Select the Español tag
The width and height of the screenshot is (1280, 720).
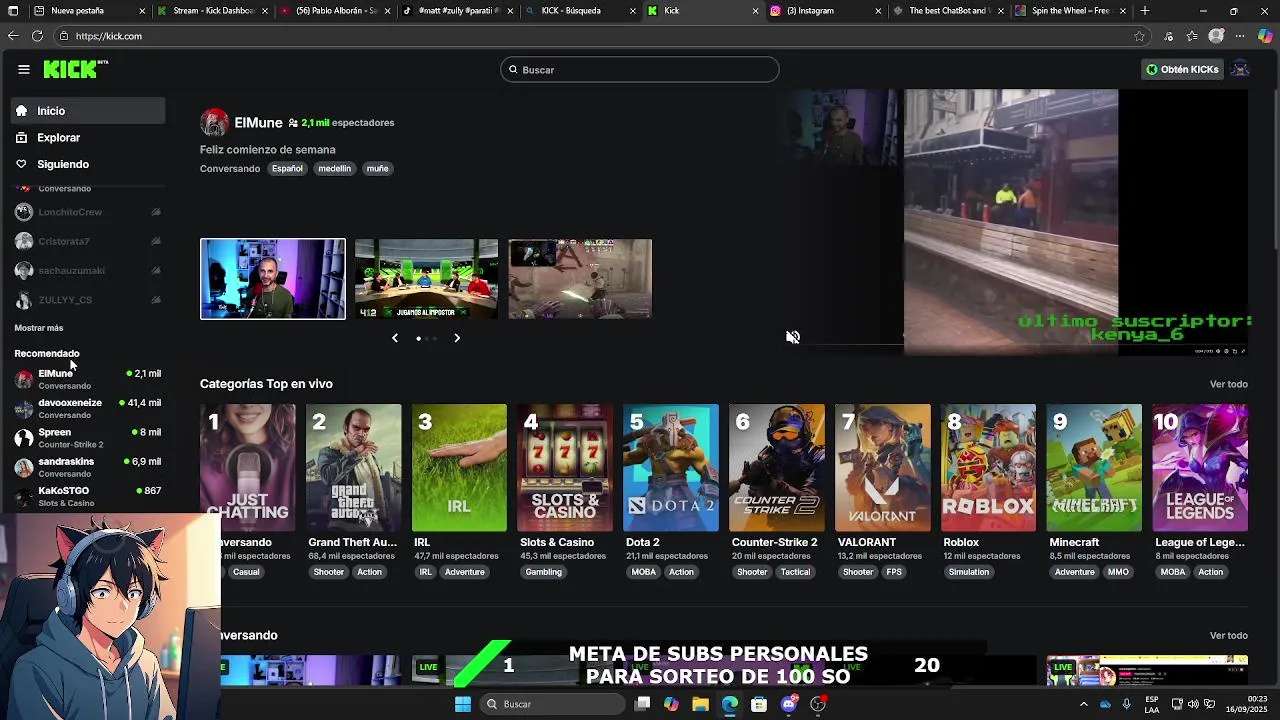(287, 169)
